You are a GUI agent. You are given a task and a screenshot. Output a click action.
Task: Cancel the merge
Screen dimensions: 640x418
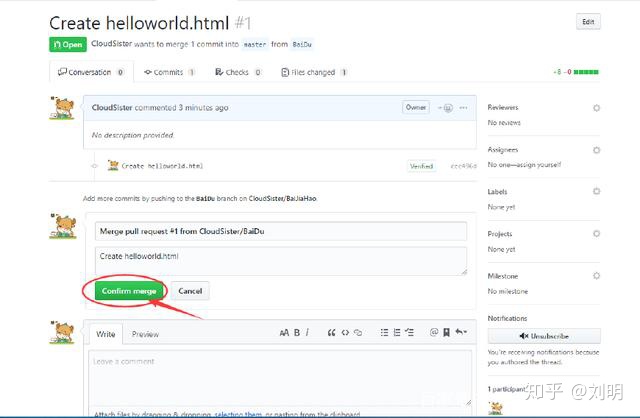click(190, 291)
